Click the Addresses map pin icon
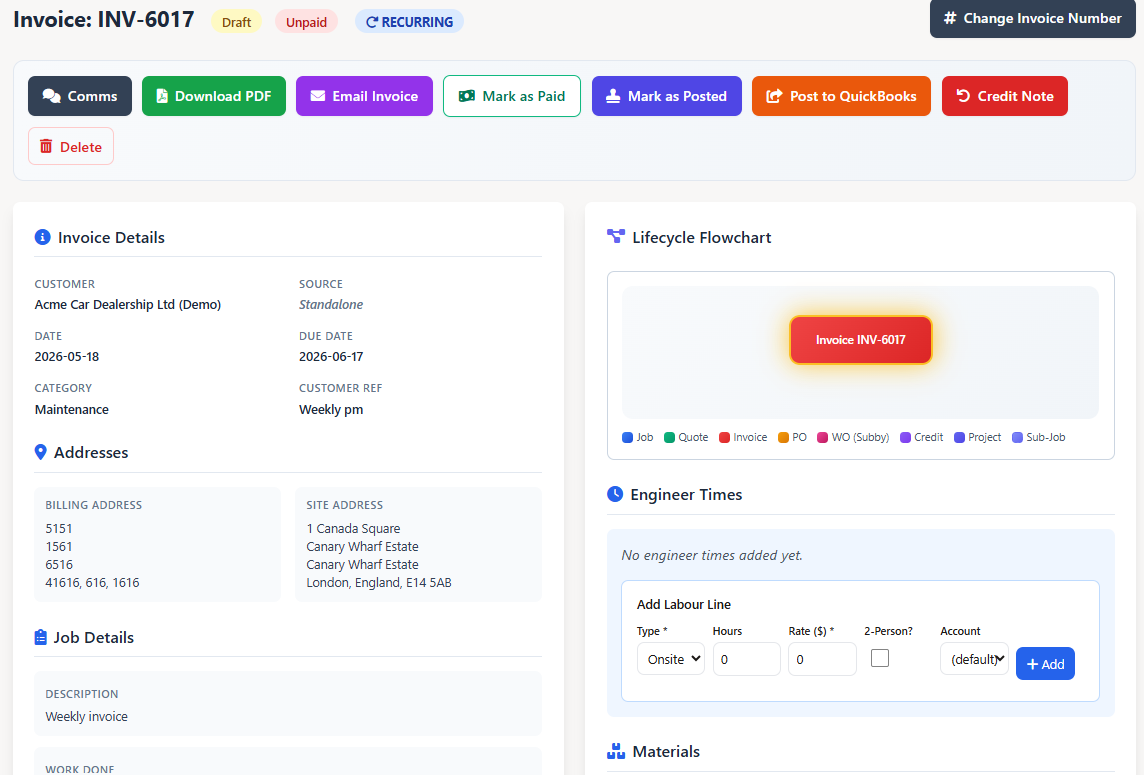The height and width of the screenshot is (775, 1144). pyautogui.click(x=41, y=452)
